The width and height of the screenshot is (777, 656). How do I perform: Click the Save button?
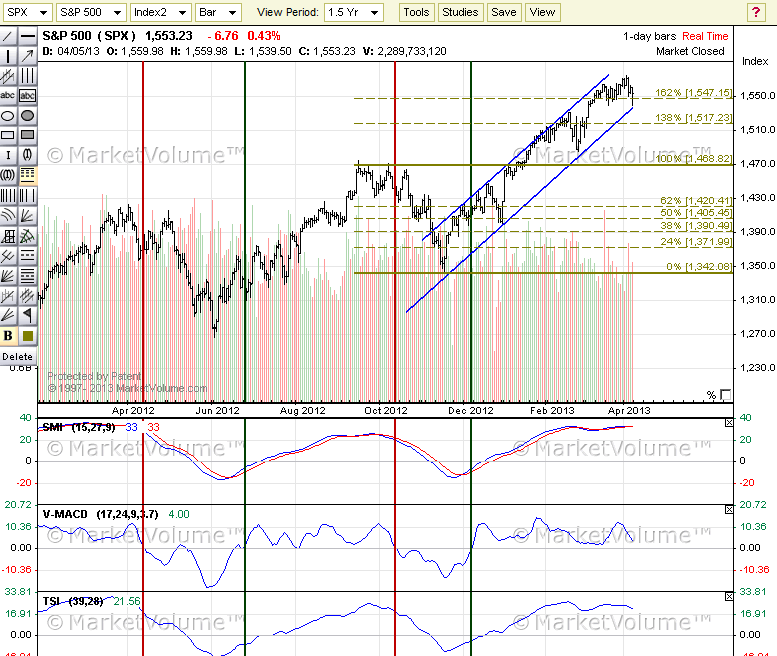(x=504, y=12)
